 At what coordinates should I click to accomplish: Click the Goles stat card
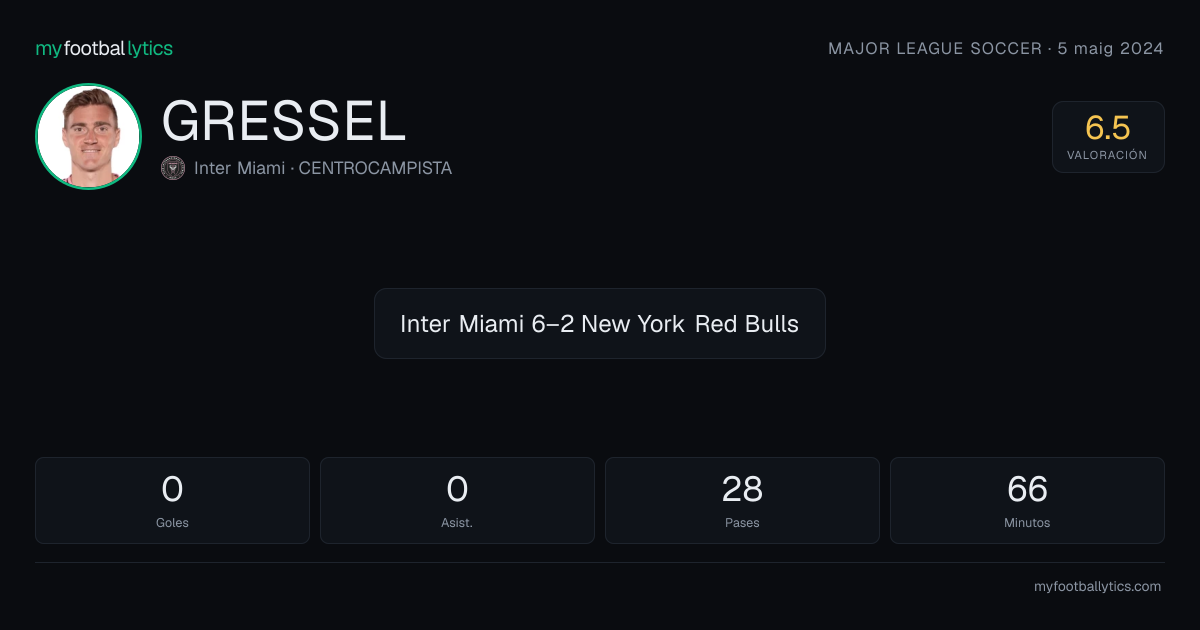172,500
